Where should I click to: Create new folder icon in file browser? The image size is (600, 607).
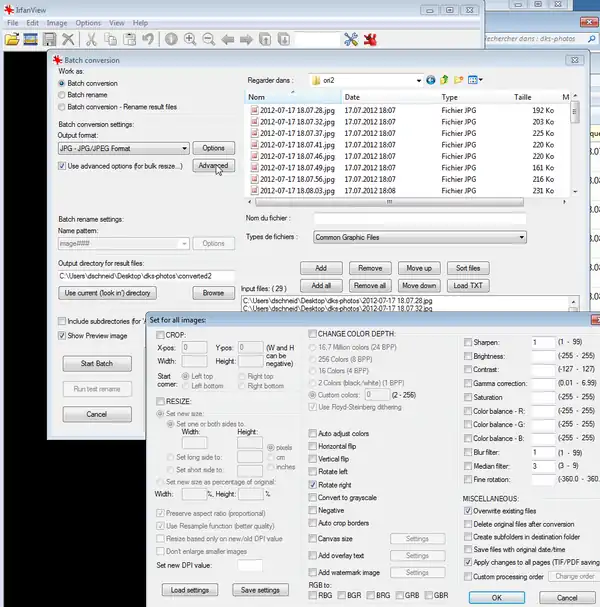click(x=460, y=80)
